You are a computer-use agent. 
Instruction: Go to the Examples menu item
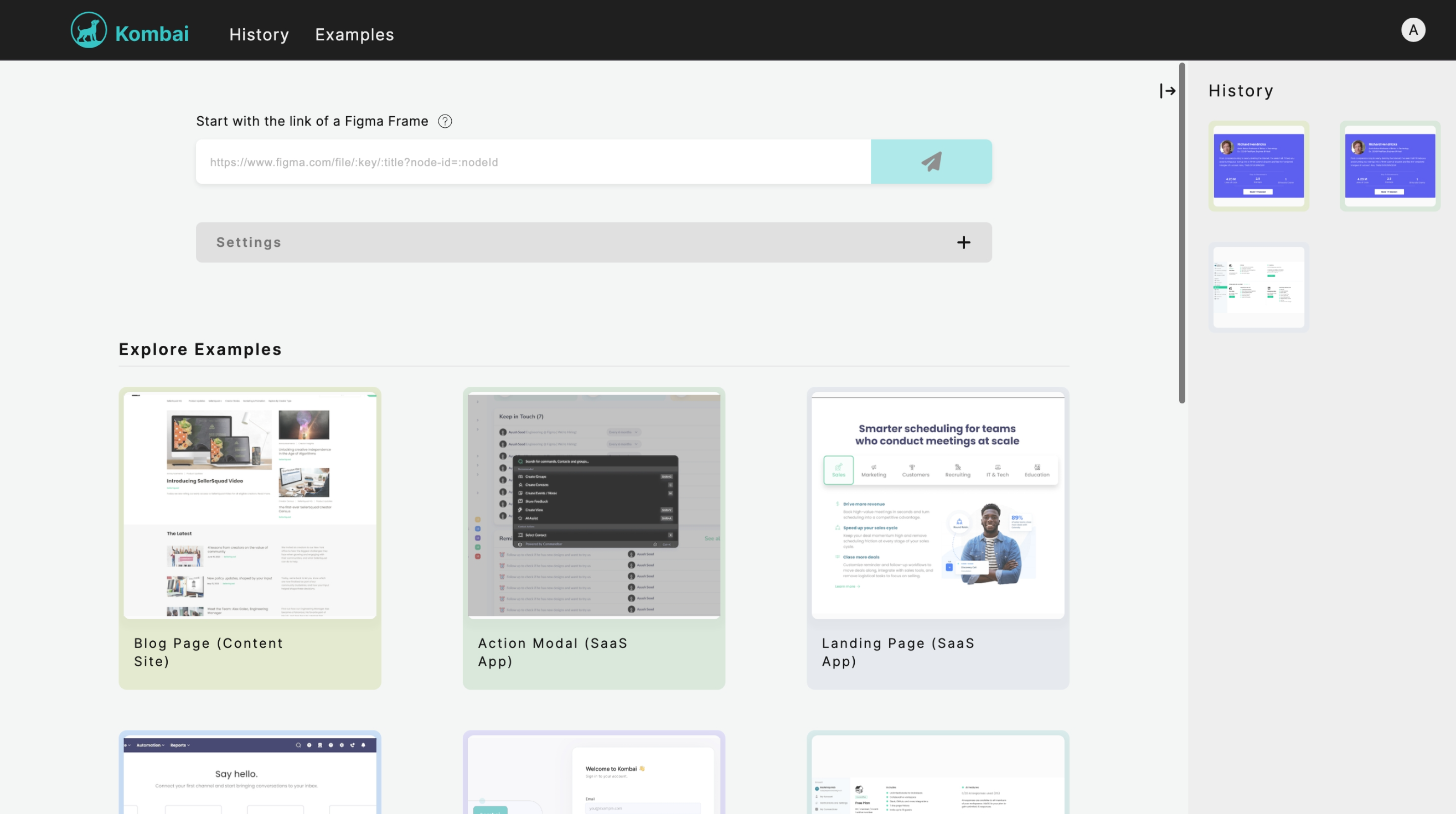pos(354,34)
